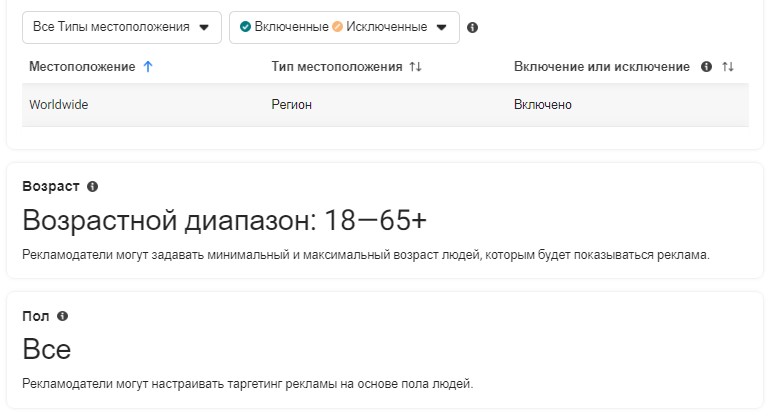Viewport: 778px width, 420px height.
Task: Click the Регион cell
Action: 292,105
